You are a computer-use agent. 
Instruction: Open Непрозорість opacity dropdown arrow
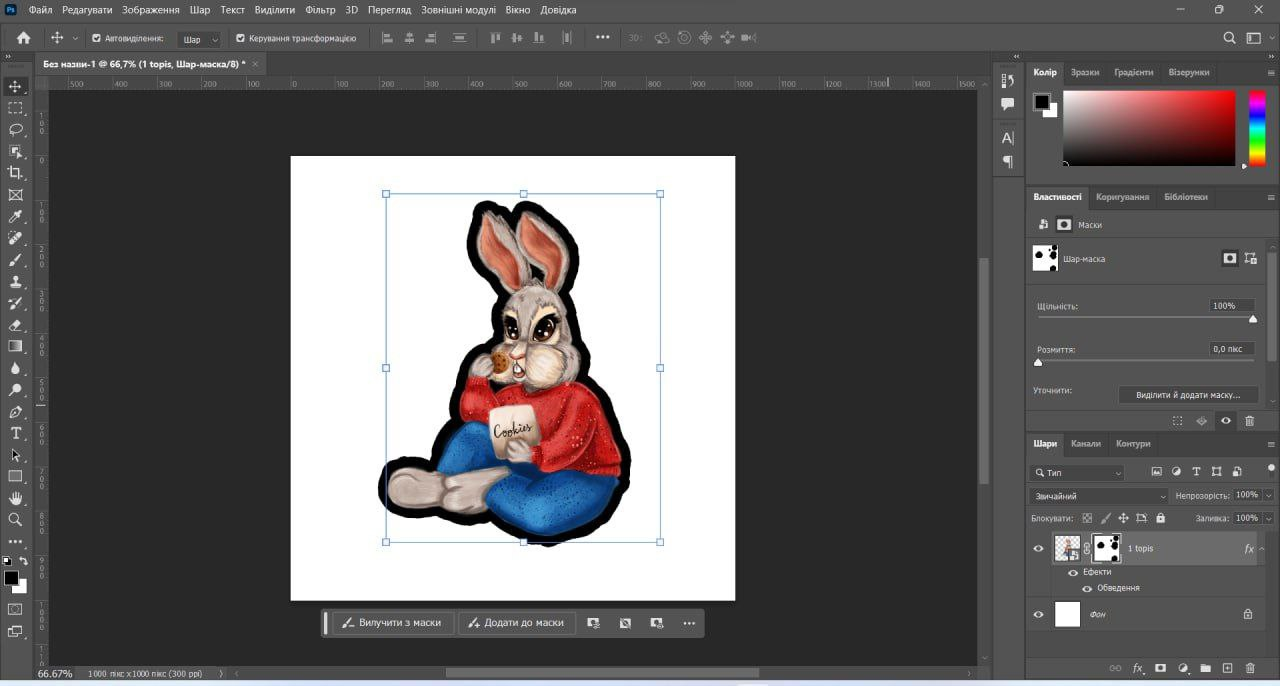pos(1268,495)
